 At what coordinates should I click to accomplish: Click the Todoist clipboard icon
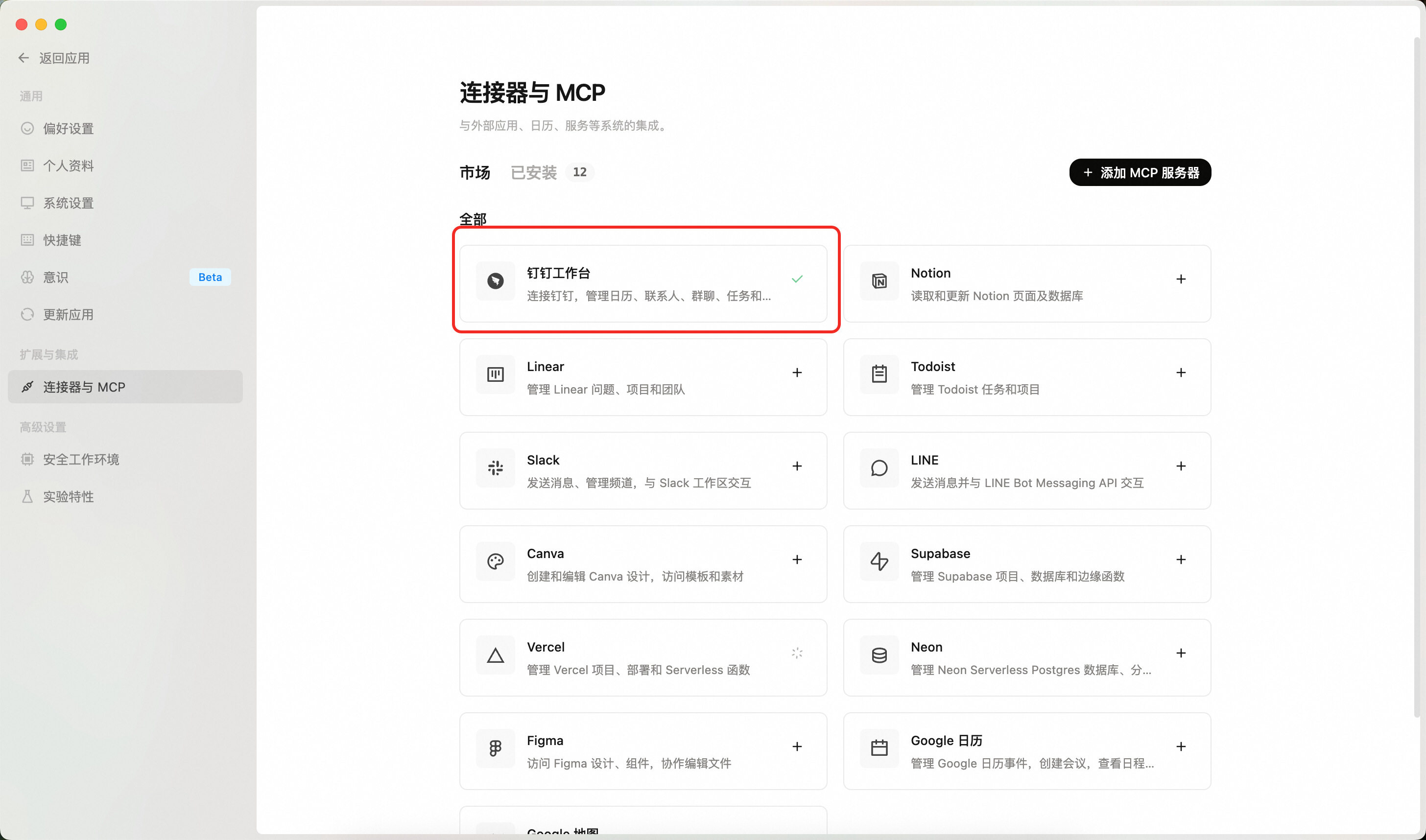(x=879, y=374)
